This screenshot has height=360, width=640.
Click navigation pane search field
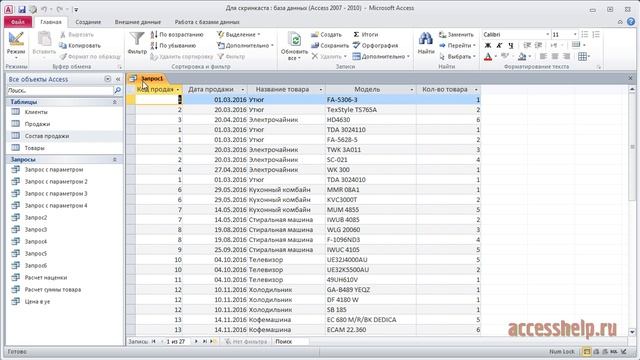(60, 91)
